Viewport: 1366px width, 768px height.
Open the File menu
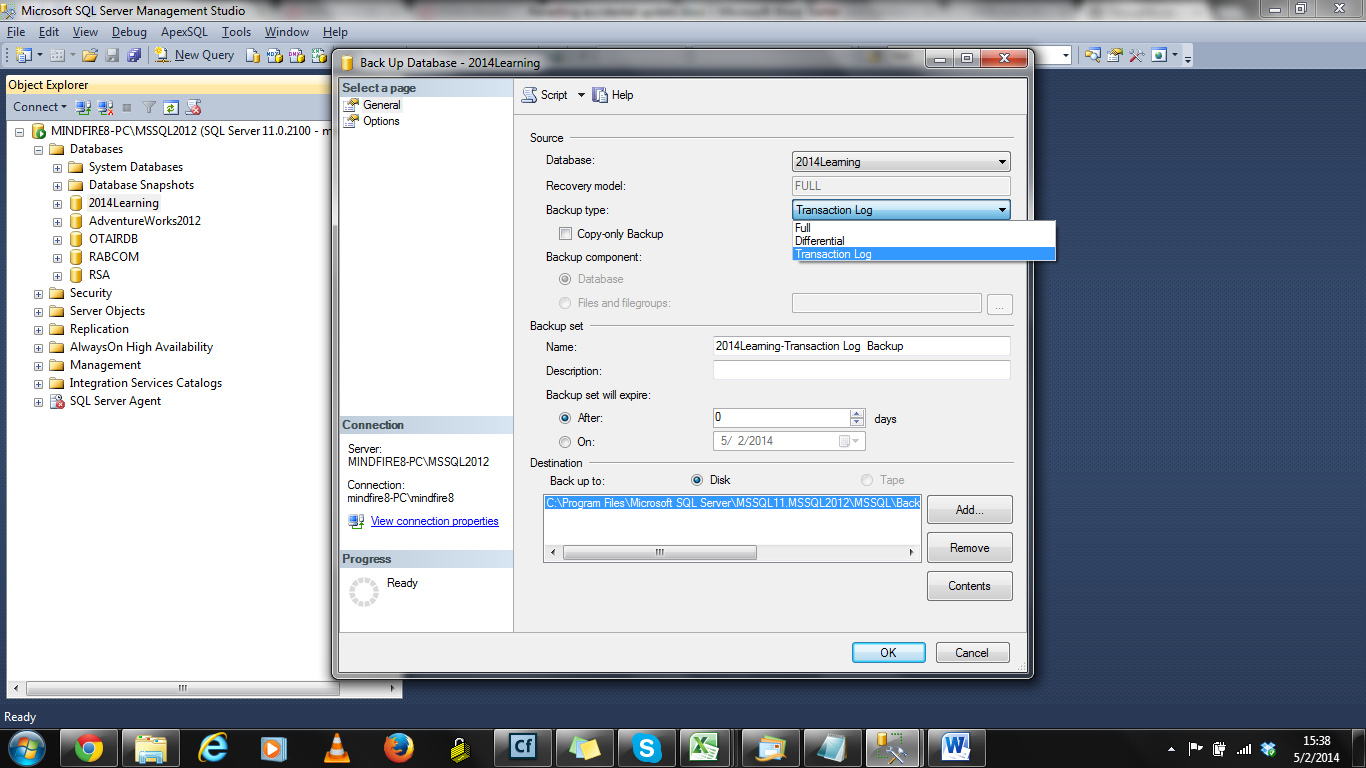(16, 32)
